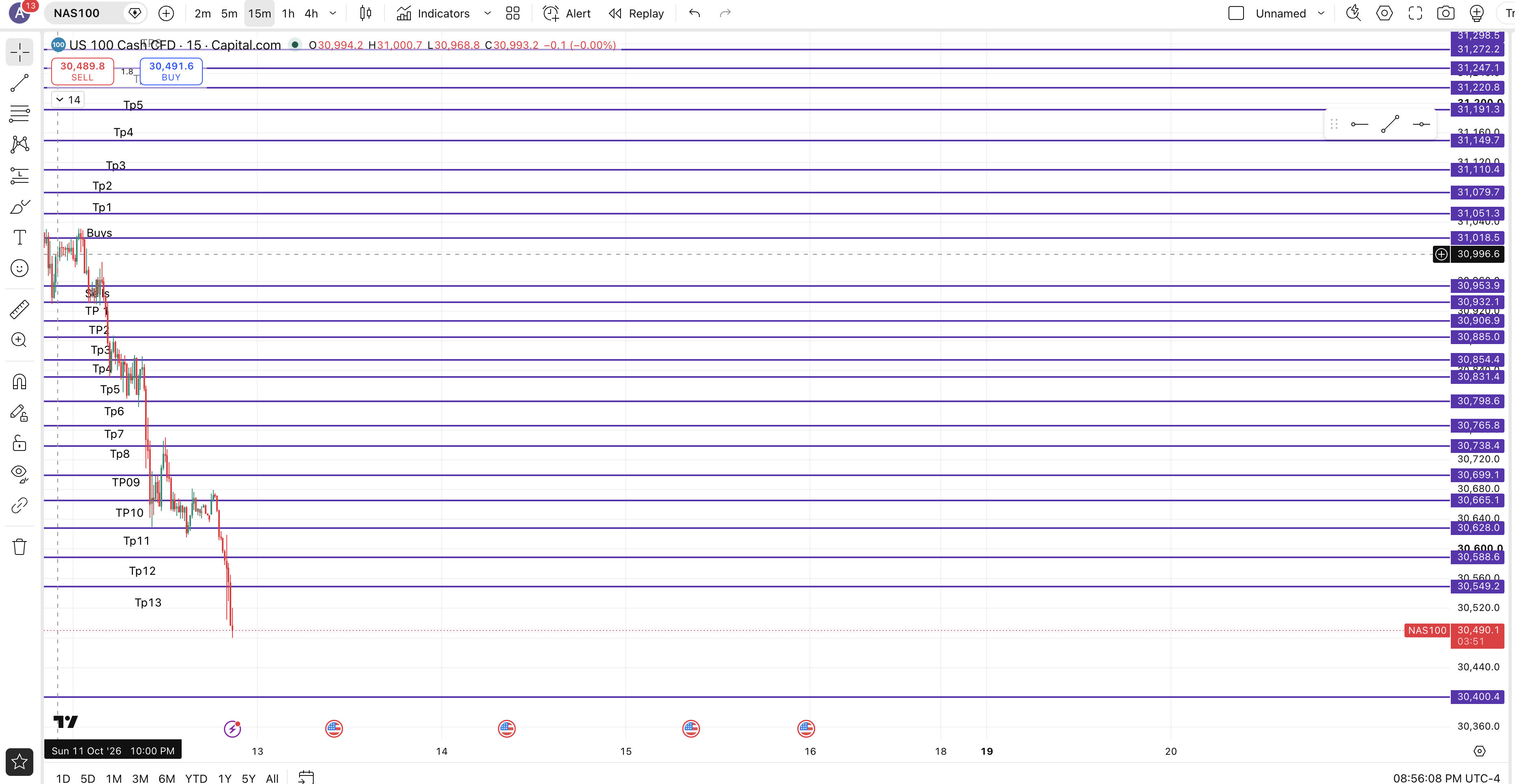
Task: Click the add symbol plus button
Action: [167, 13]
